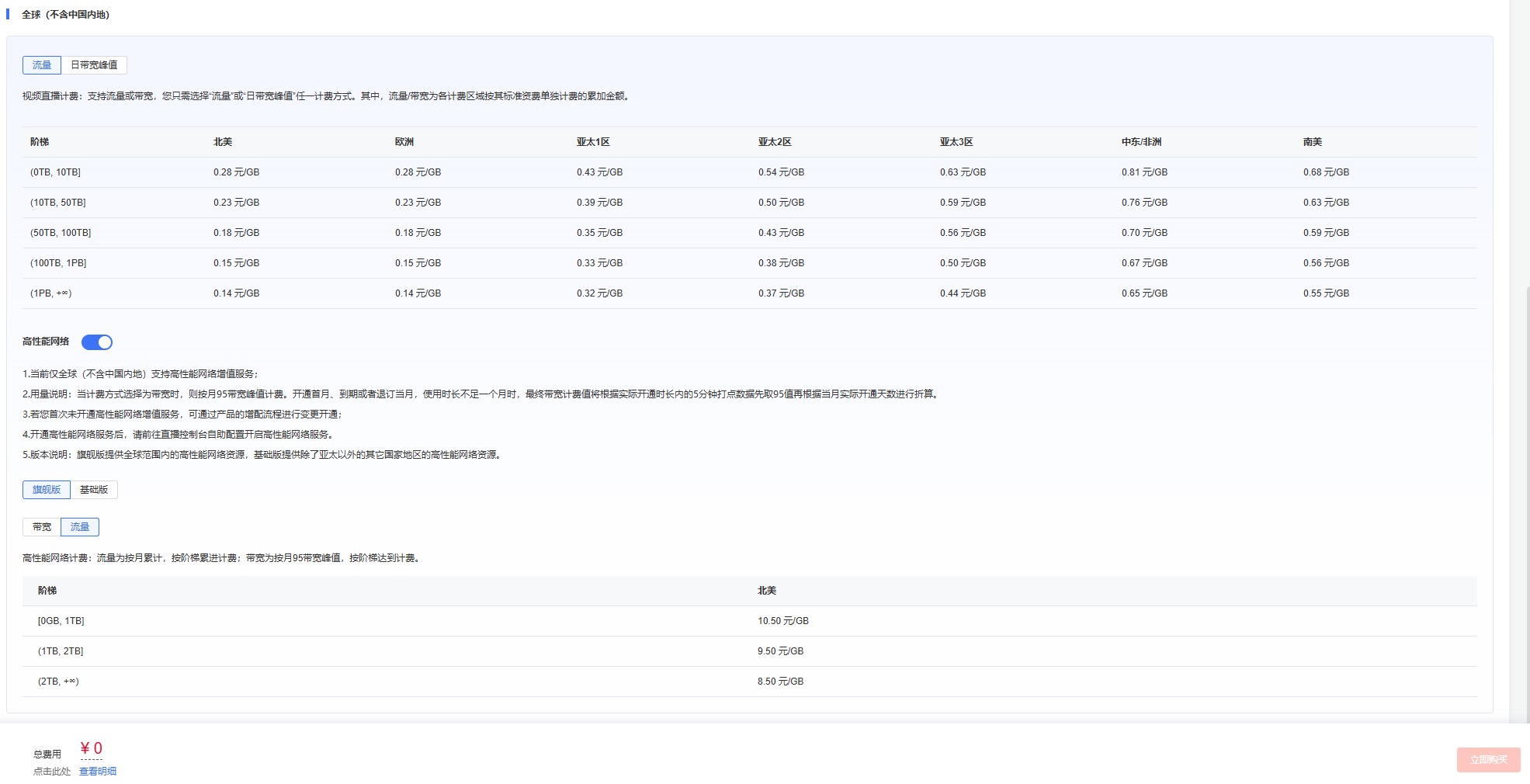Click the ¥0 total cost amount

coord(92,749)
